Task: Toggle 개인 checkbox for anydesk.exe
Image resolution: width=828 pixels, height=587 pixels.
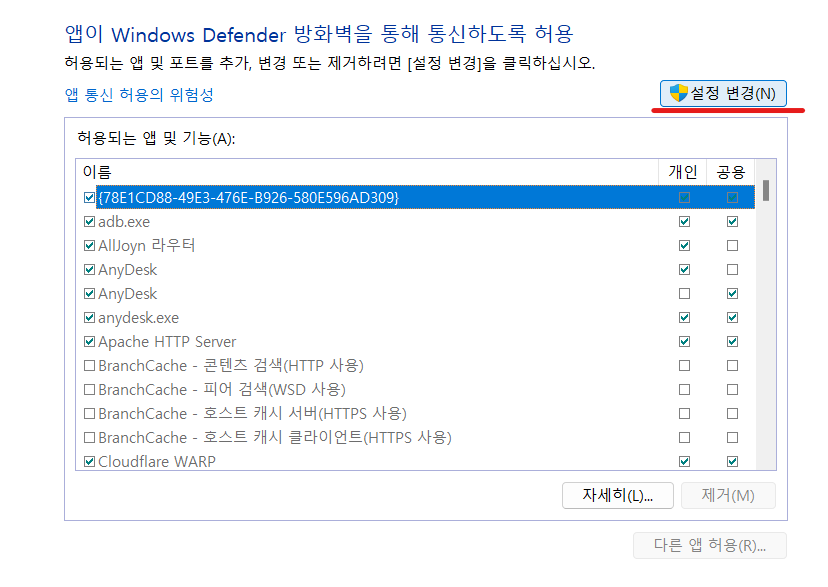Action: [x=684, y=318]
